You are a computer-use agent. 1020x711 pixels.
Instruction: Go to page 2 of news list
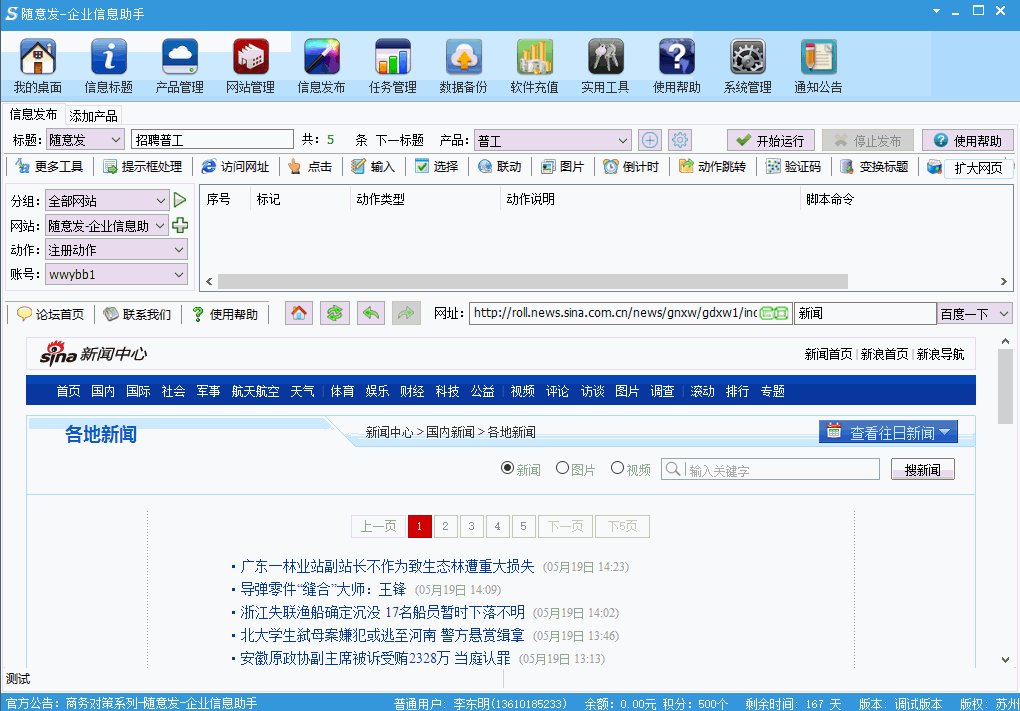446,526
